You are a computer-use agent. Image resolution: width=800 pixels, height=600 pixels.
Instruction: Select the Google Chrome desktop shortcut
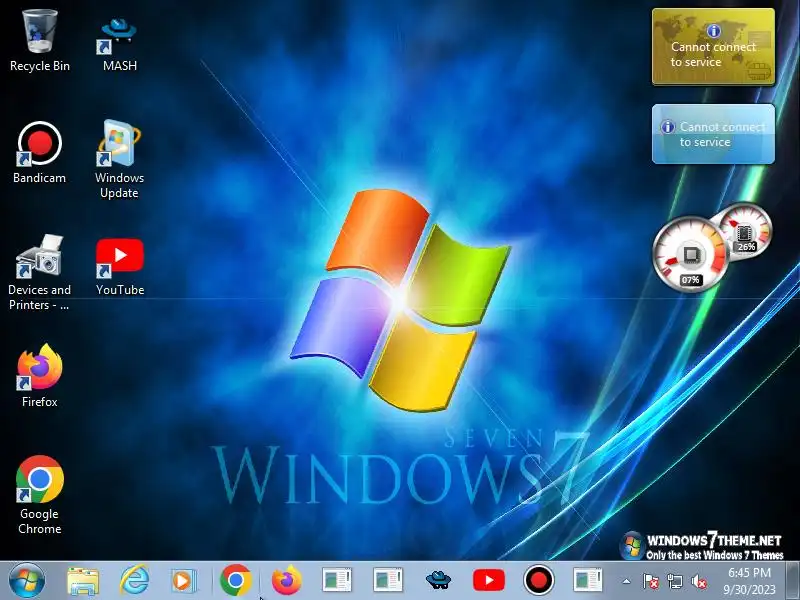[x=40, y=494]
